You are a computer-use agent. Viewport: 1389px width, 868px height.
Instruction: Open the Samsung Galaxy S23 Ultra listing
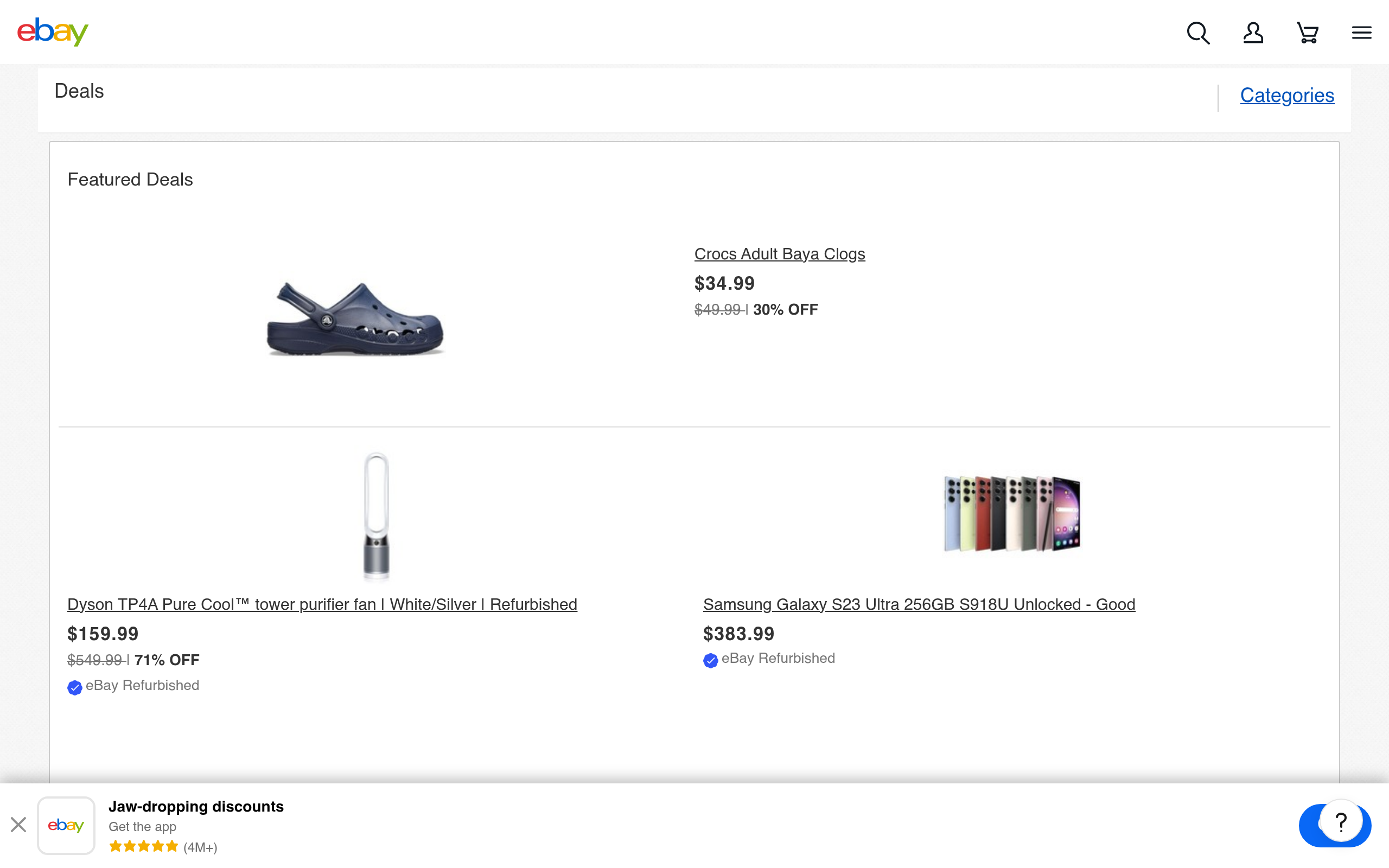point(919,604)
